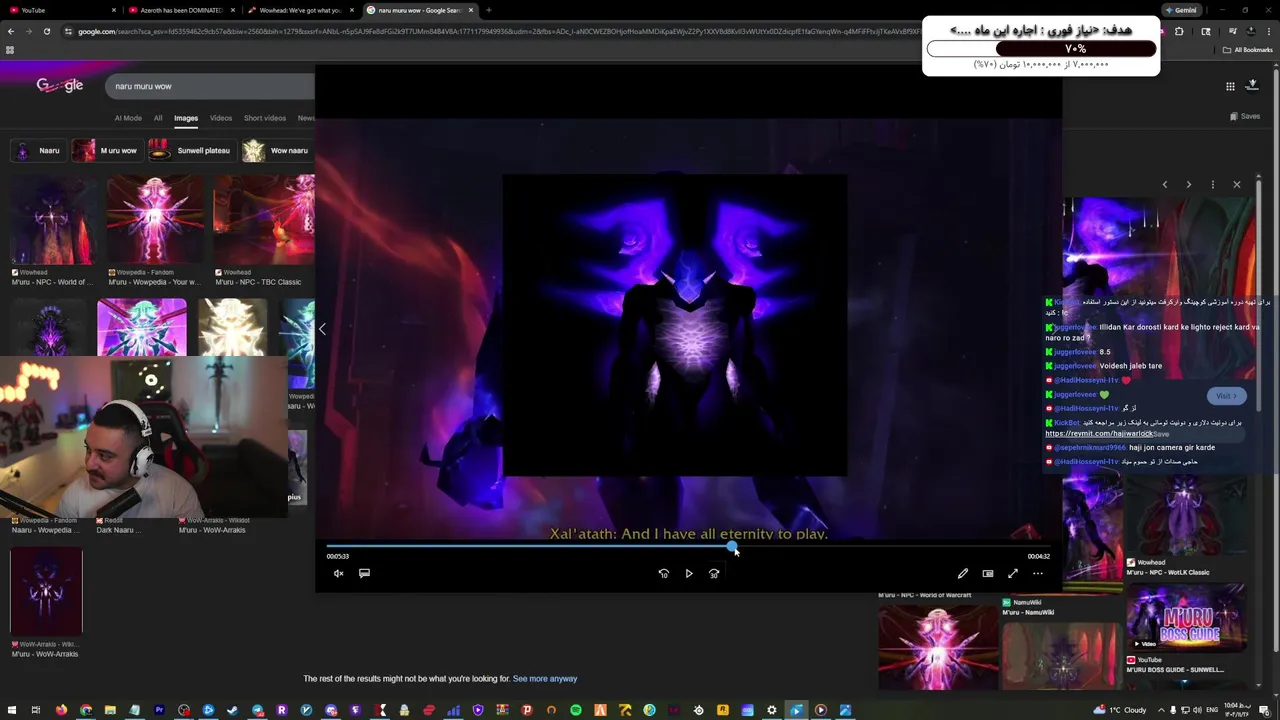Select the AI Mode search tab
Viewport: 1280px width, 720px height.
coord(128,118)
